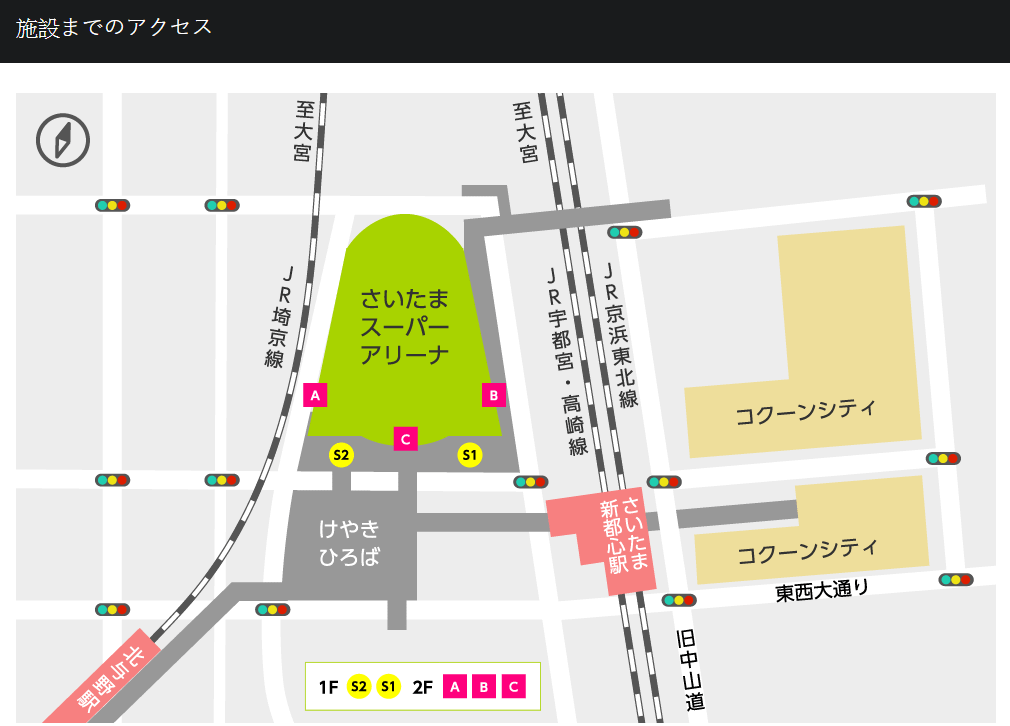Click the JR京浜東北線 railway label
1010x726 pixels.
[x=620, y=335]
